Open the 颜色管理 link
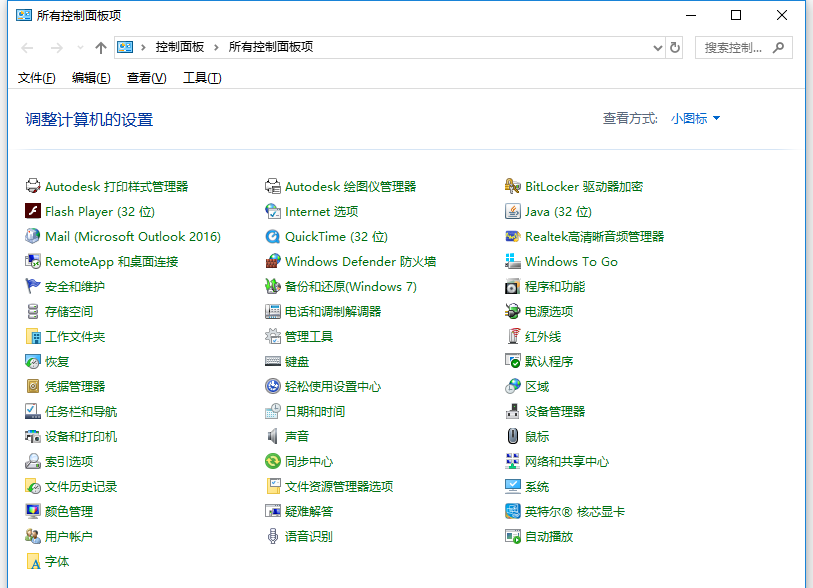Viewport: 813px width, 588px height. 68,511
